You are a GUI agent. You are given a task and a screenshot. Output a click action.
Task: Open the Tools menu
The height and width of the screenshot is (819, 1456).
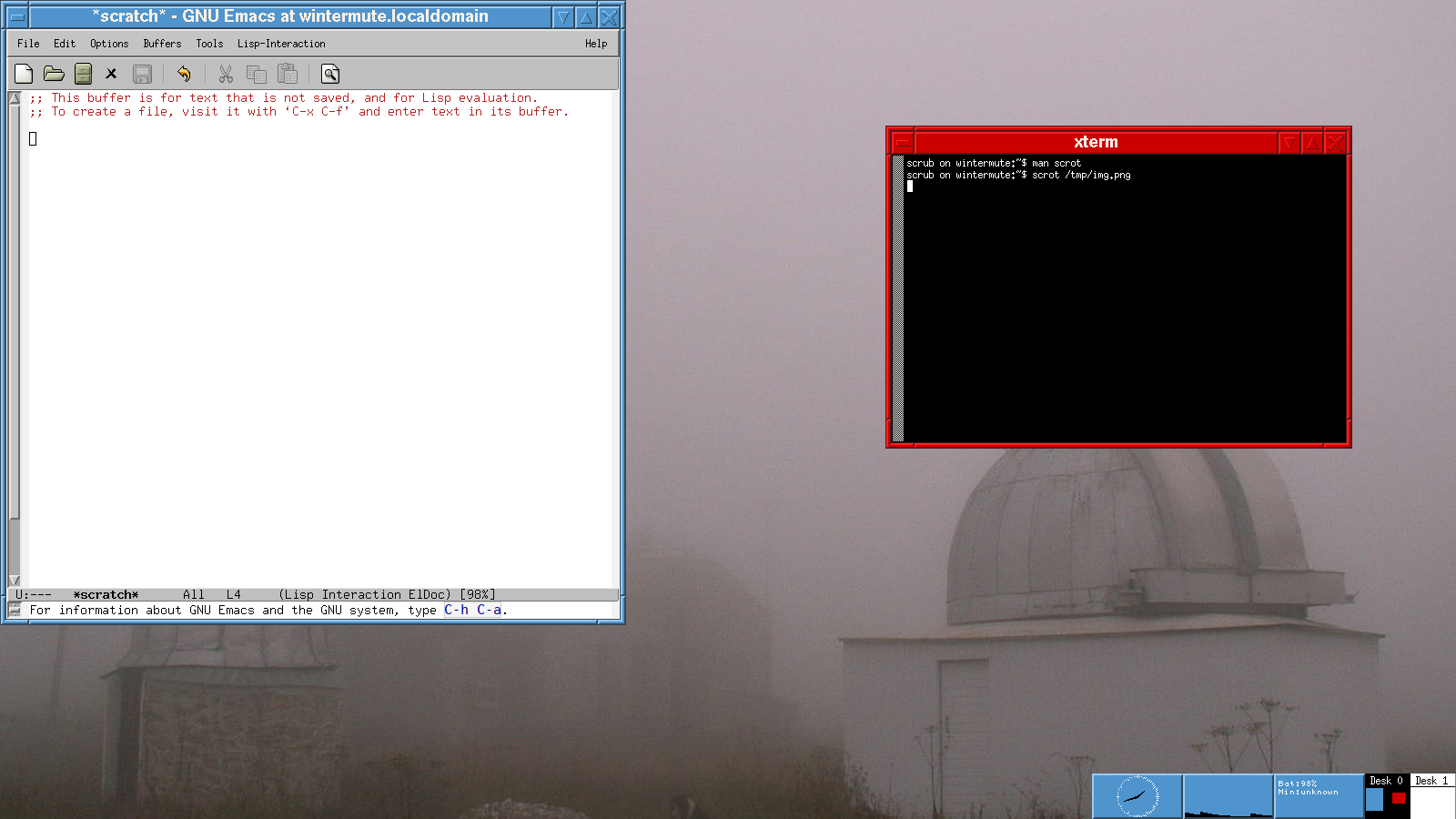pos(209,44)
